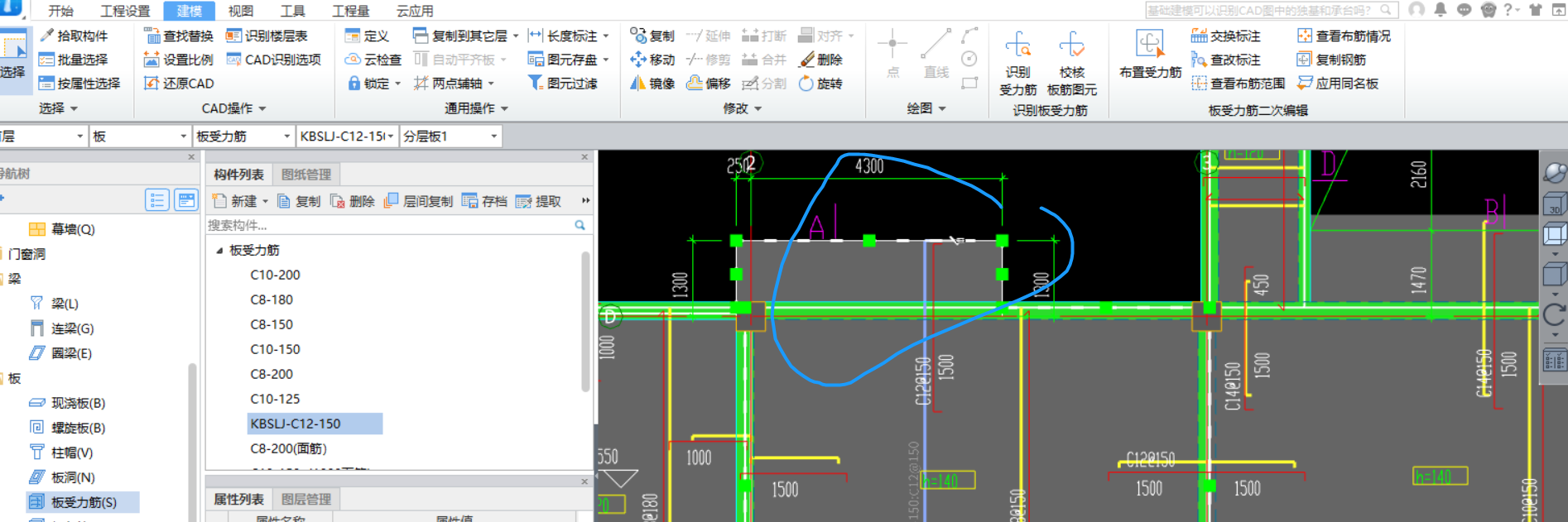Open the KBSLJ-C12-150 component dropdown
This screenshot has height=522, width=1568.
point(390,136)
